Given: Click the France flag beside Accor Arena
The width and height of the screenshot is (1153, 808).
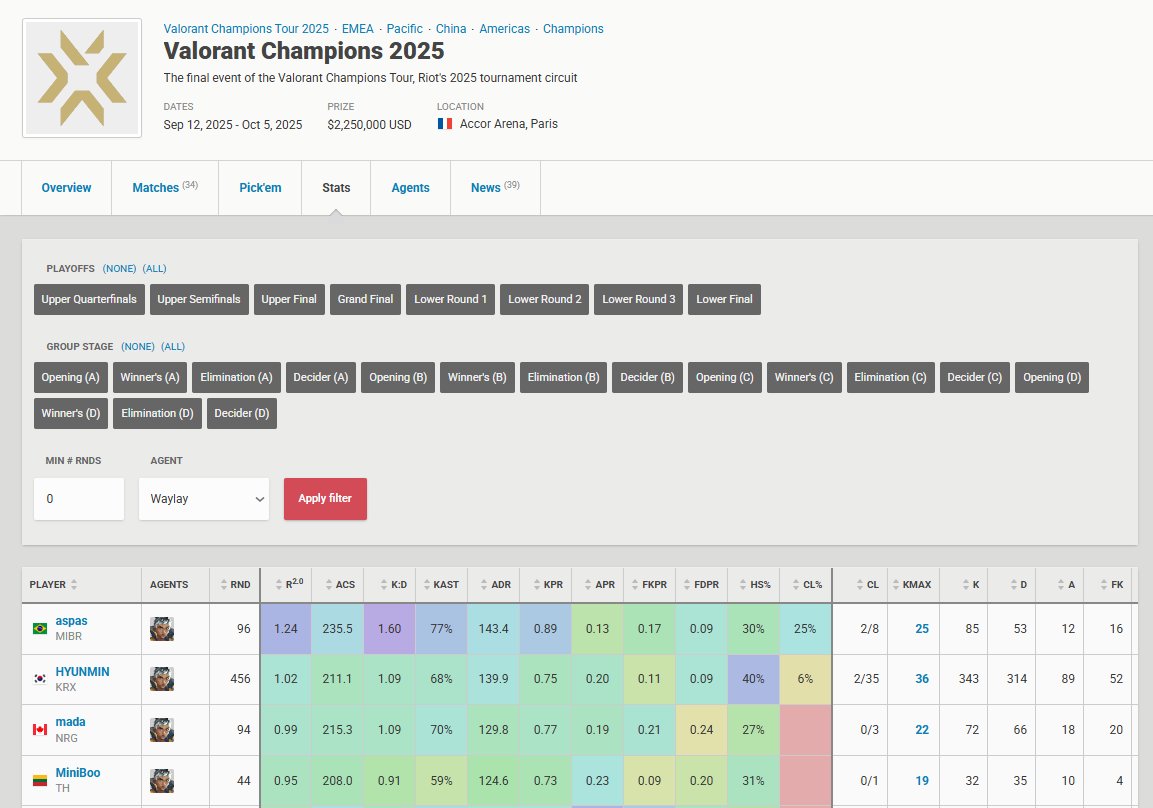Looking at the screenshot, I should coord(445,124).
